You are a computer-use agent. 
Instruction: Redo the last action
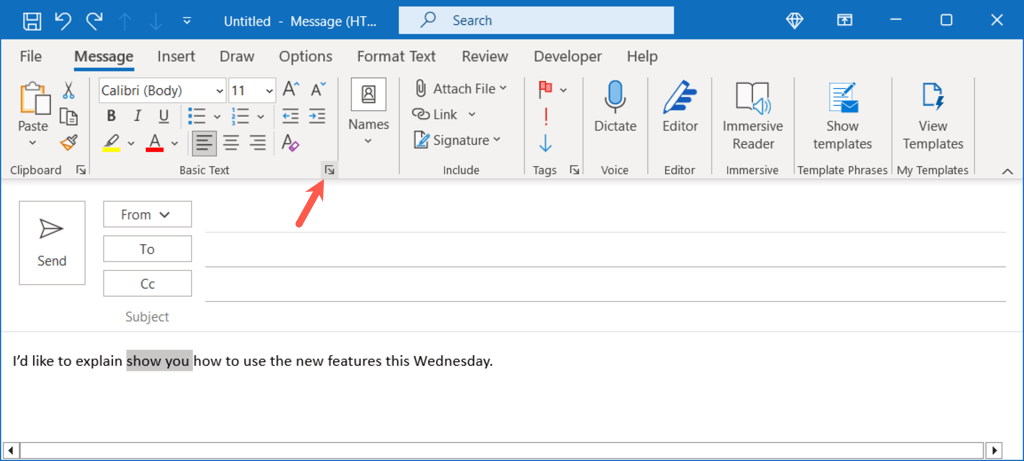(x=93, y=21)
